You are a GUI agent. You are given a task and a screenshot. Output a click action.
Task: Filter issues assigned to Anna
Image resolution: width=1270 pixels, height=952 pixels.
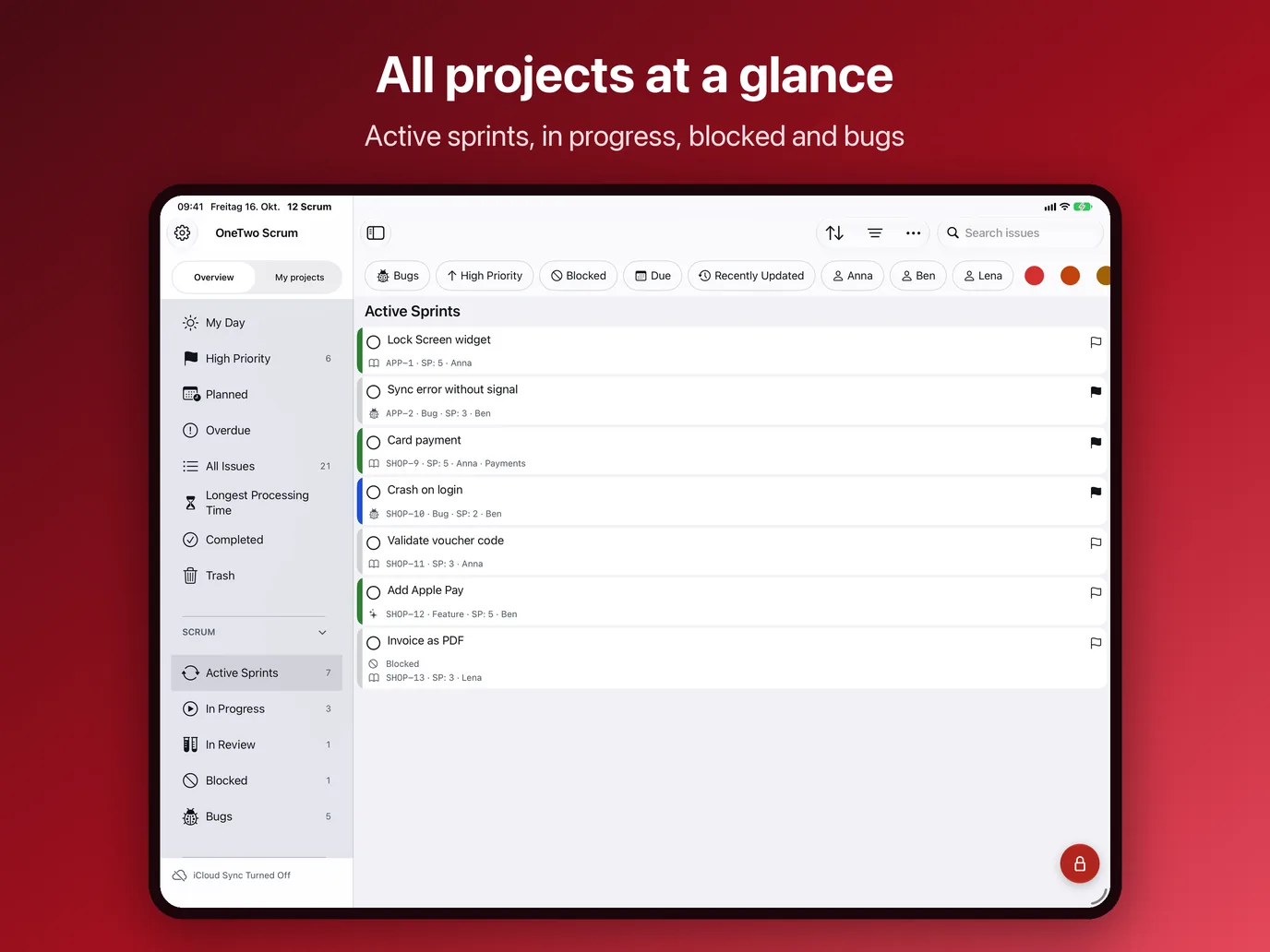853,276
